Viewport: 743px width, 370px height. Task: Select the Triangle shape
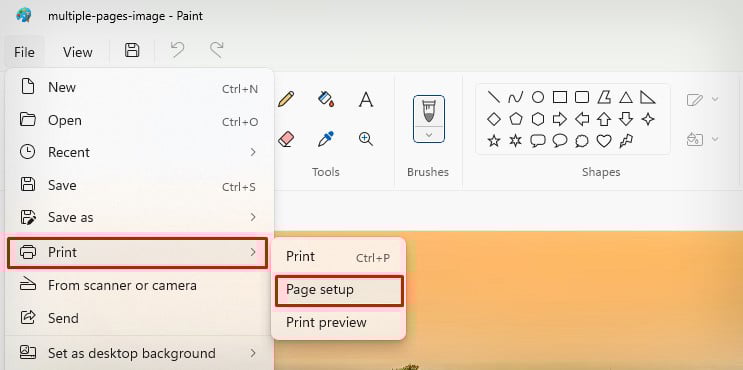click(626, 98)
